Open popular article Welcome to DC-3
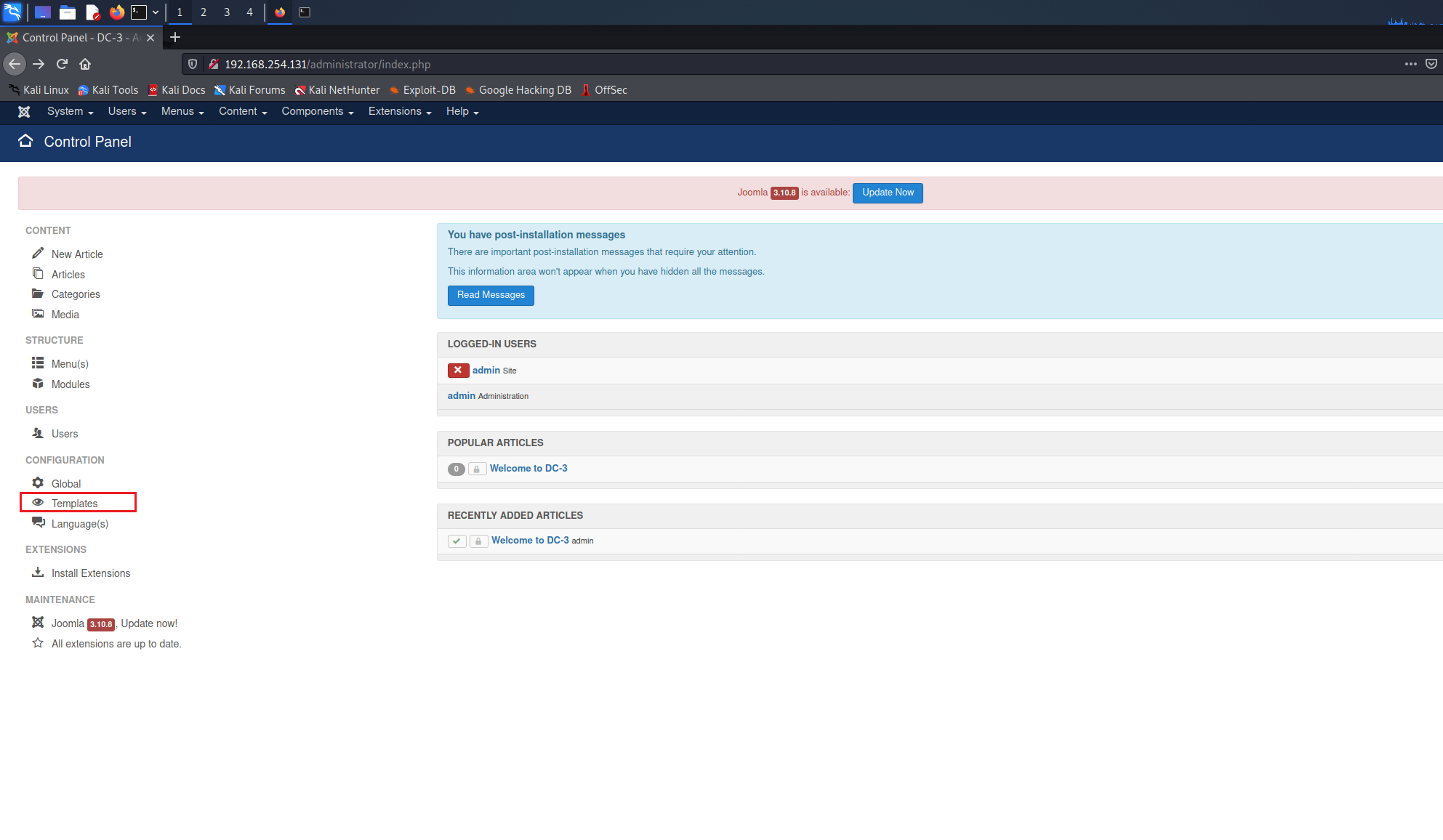 click(x=528, y=468)
